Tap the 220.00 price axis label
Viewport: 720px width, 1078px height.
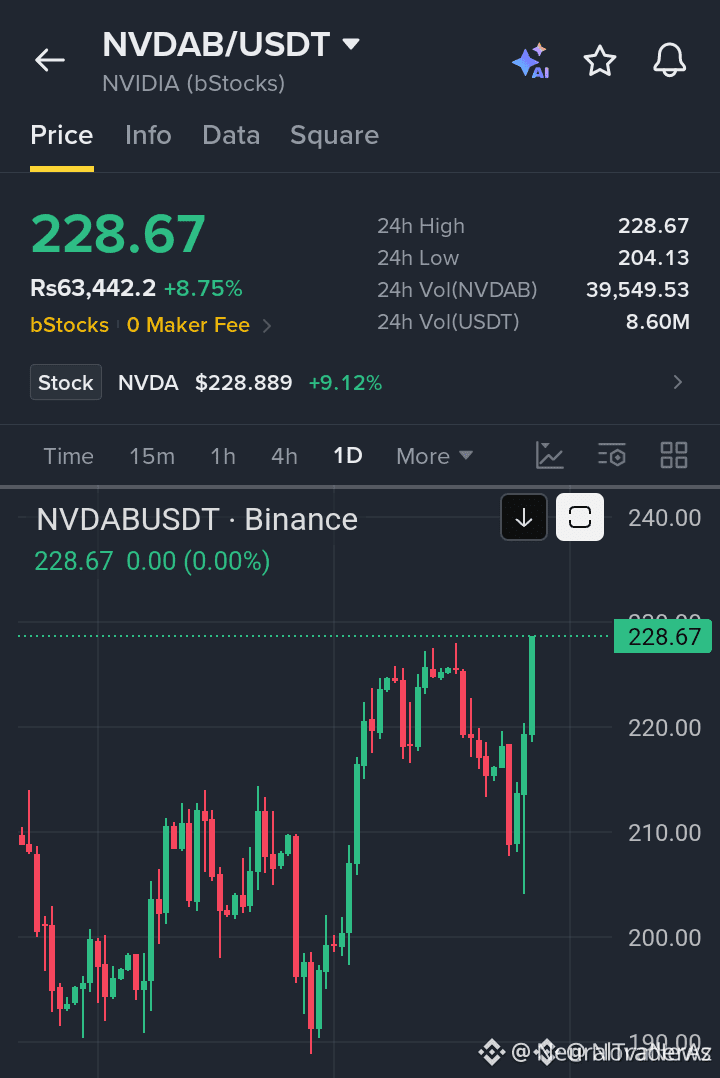664,728
